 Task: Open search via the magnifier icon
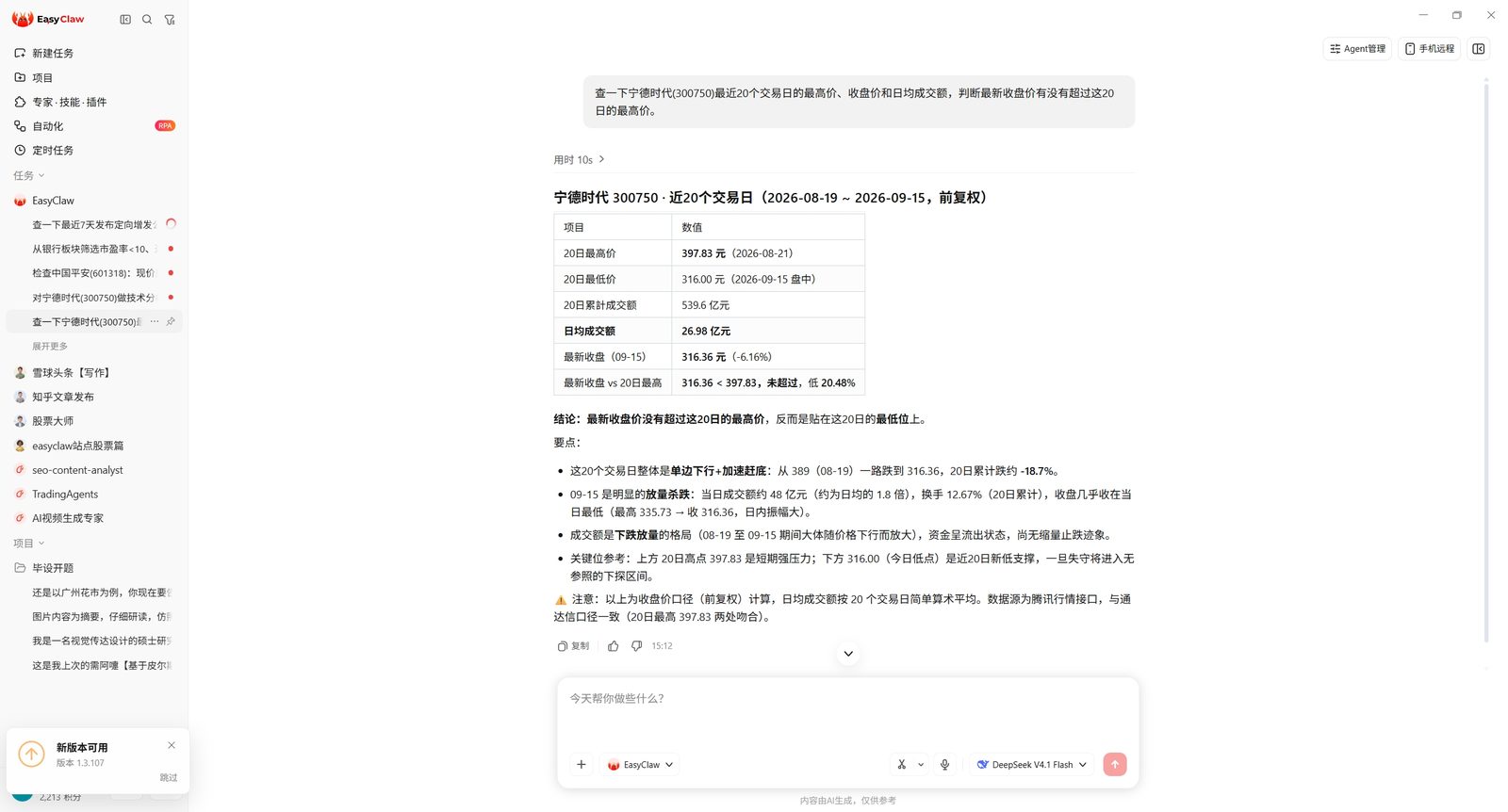[147, 19]
